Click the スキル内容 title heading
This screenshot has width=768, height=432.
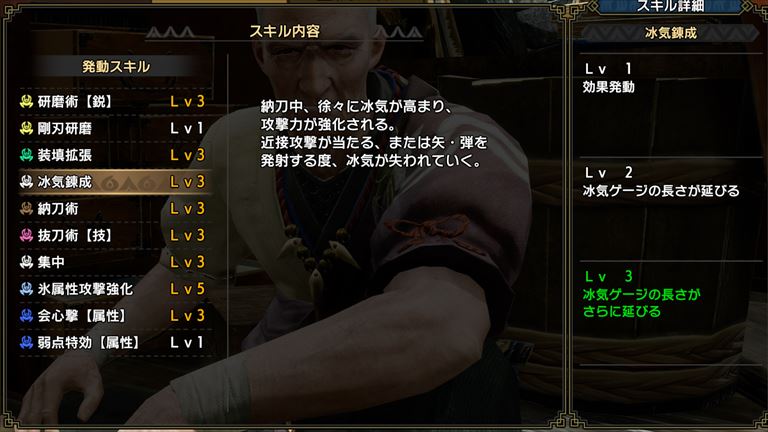click(285, 32)
